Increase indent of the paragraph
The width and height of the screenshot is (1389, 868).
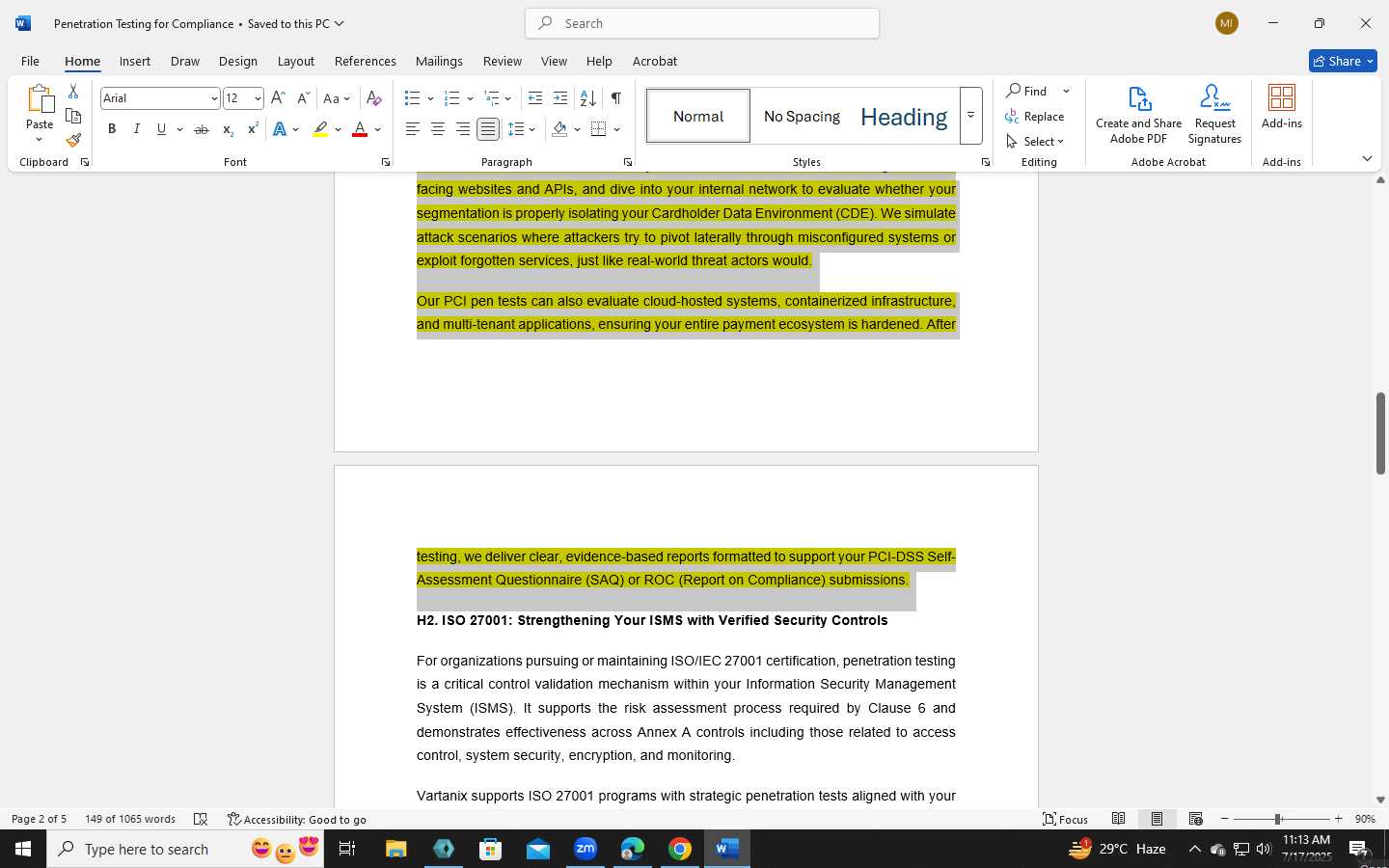560,98
